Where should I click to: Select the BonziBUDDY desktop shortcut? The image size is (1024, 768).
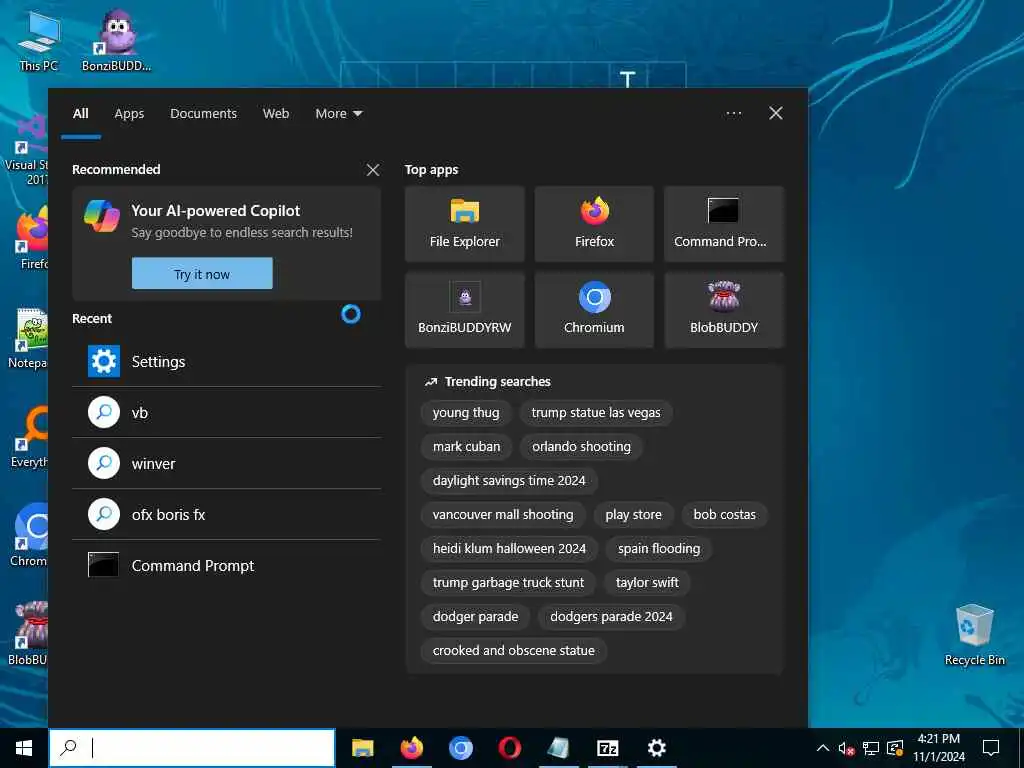(116, 40)
